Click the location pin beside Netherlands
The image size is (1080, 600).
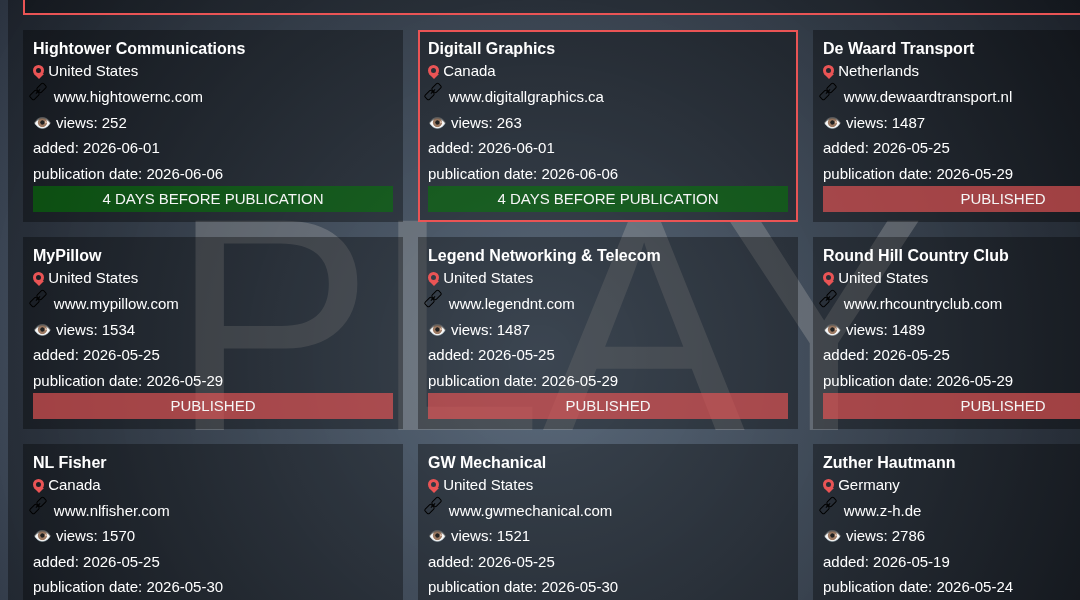point(829,72)
